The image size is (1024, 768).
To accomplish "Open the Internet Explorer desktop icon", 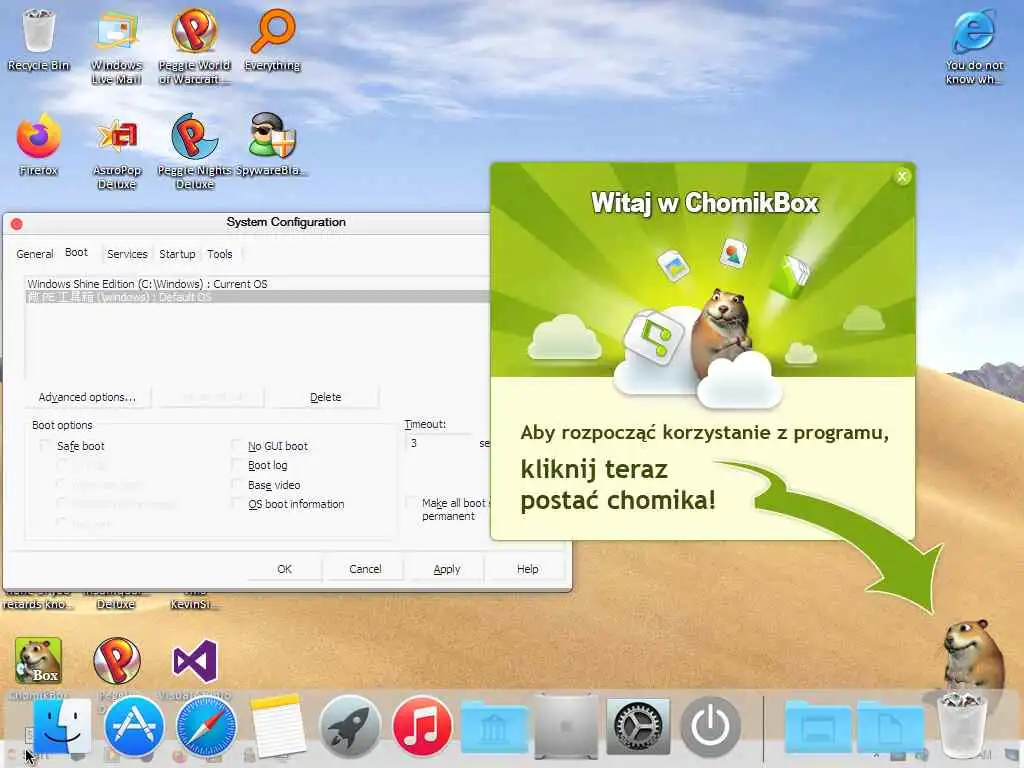I will tap(974, 46).
